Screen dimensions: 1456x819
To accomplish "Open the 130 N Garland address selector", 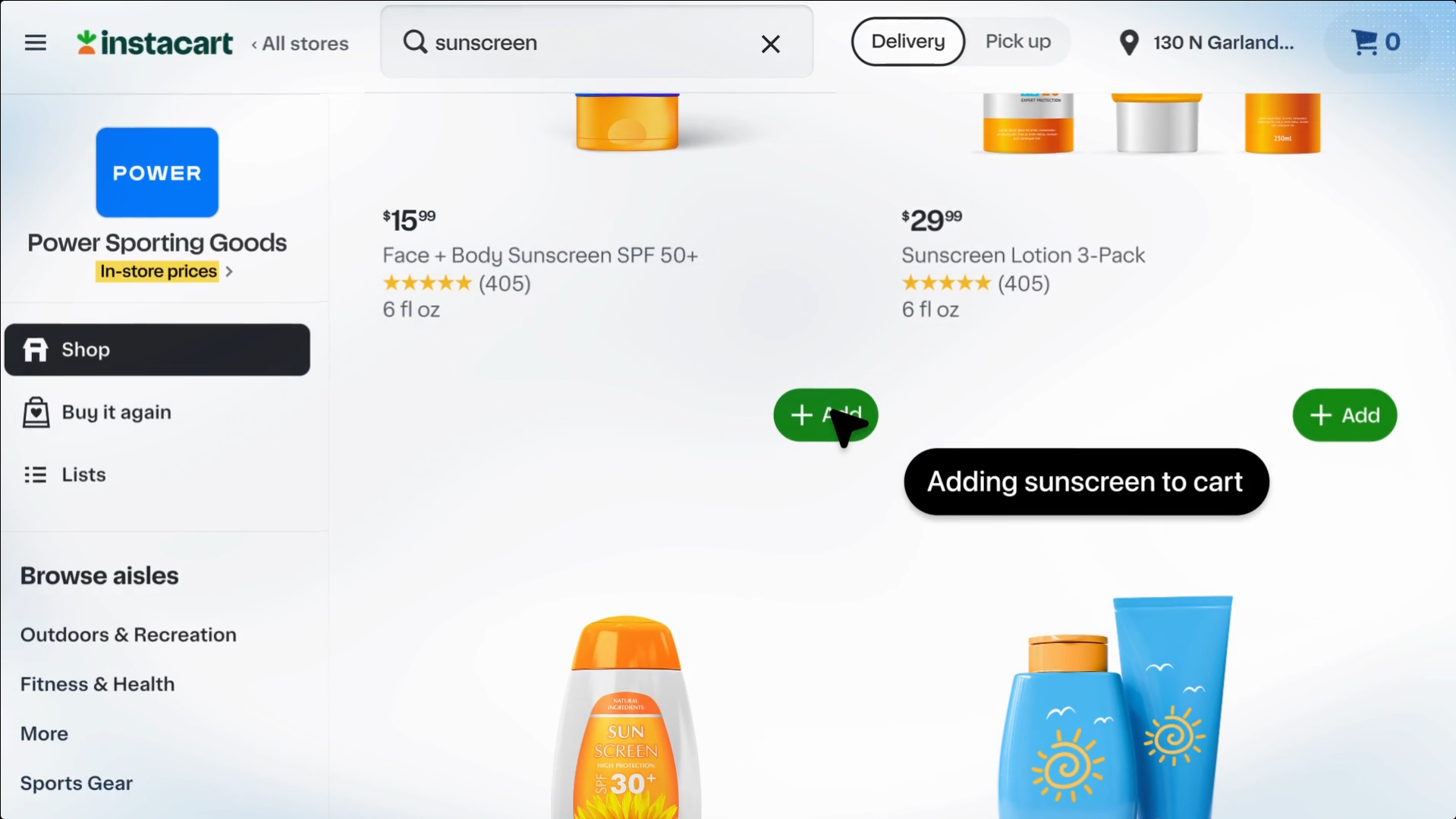I will point(1222,43).
